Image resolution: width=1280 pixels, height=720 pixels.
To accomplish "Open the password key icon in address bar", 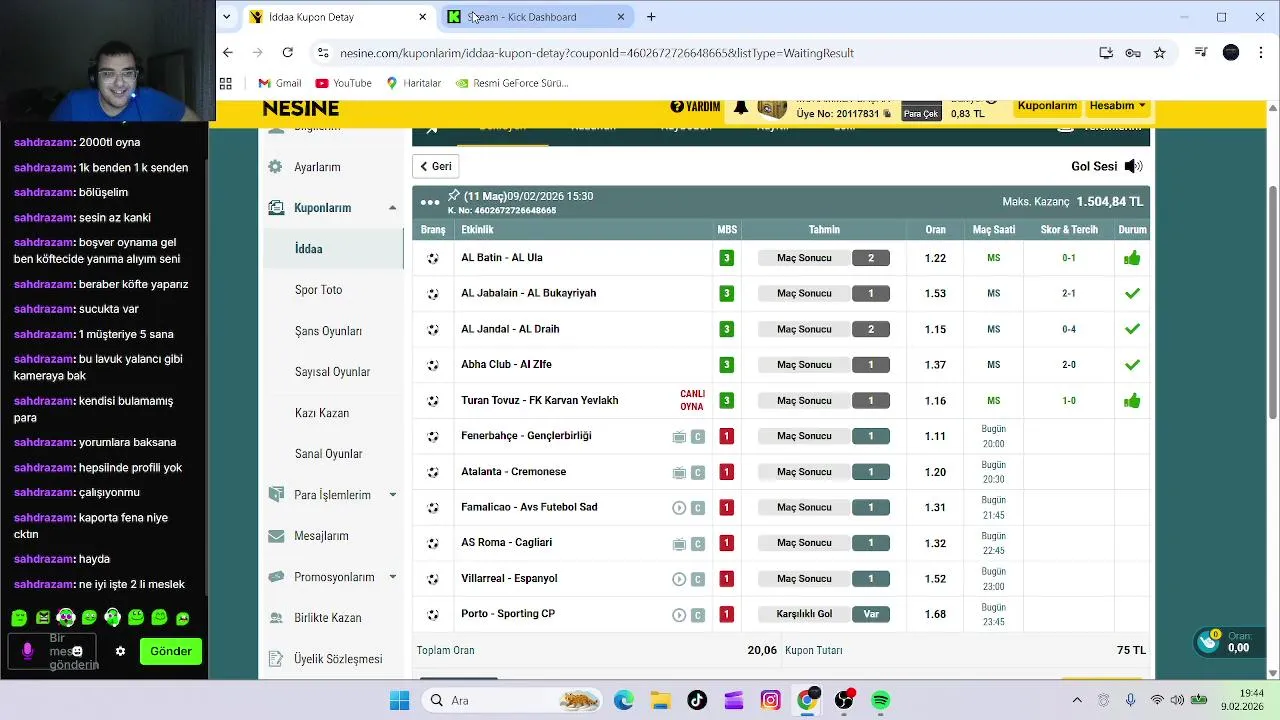I will (x=1133, y=53).
